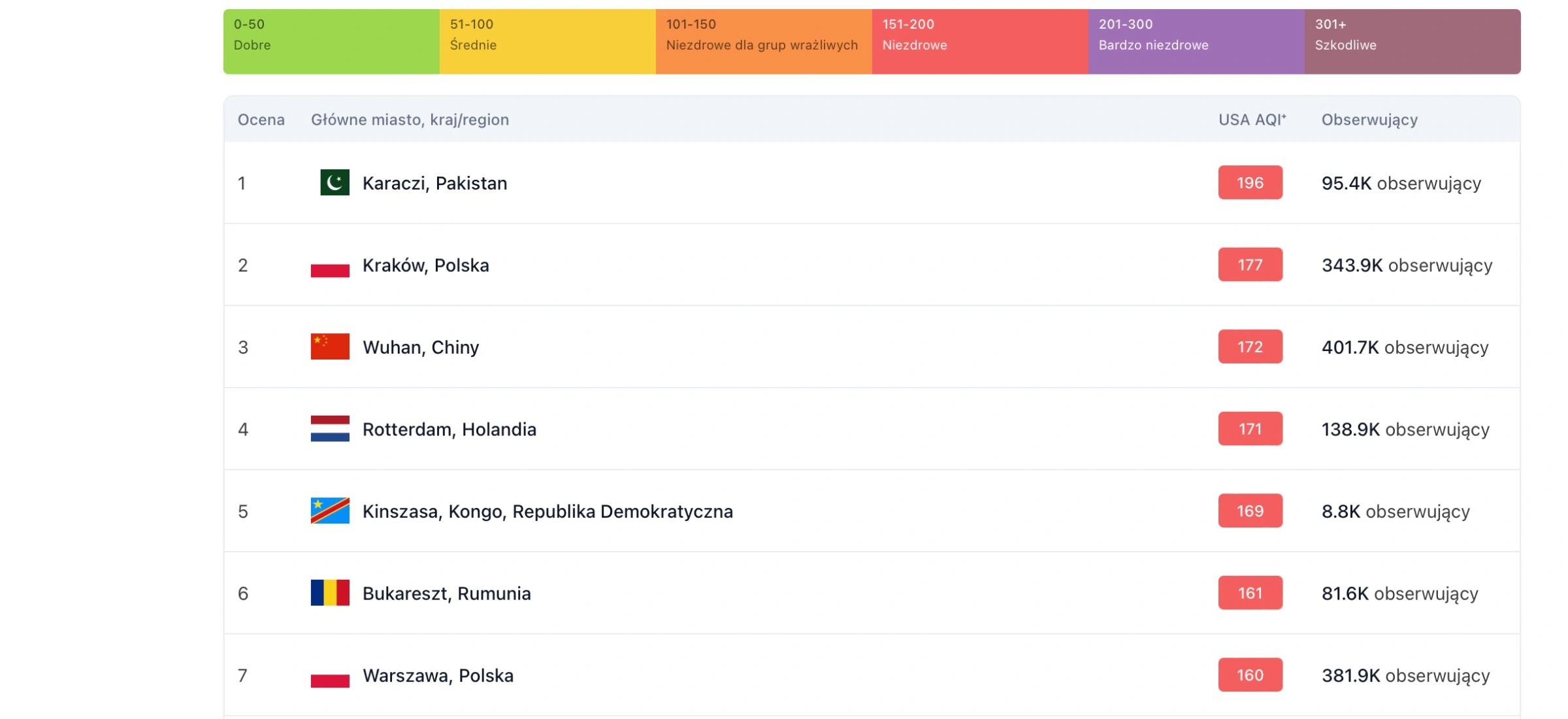This screenshot has width=1568, height=719.
Task: Click the 381.9K obserwujący value
Action: tap(1406, 675)
